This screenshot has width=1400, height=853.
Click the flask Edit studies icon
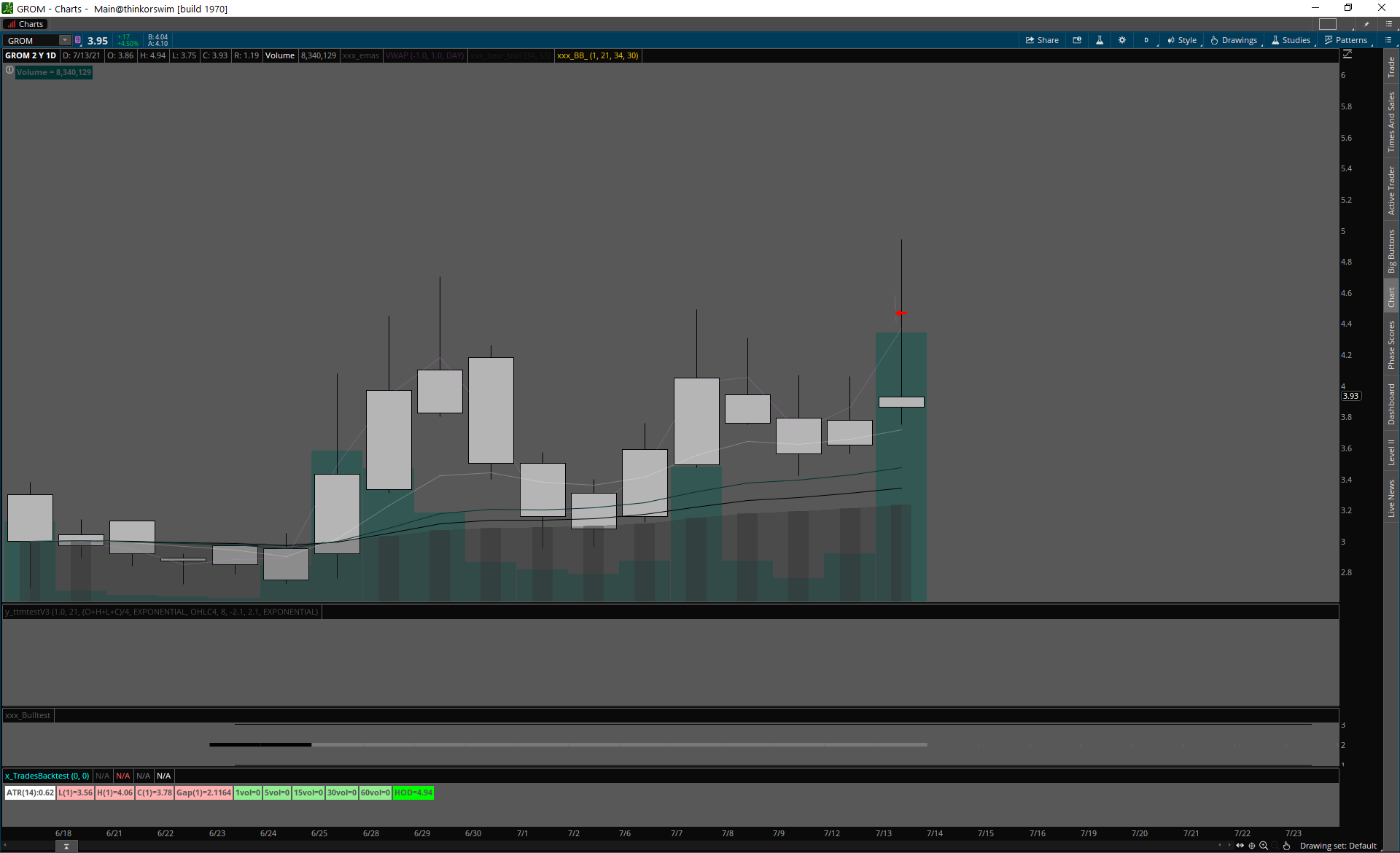(1100, 40)
